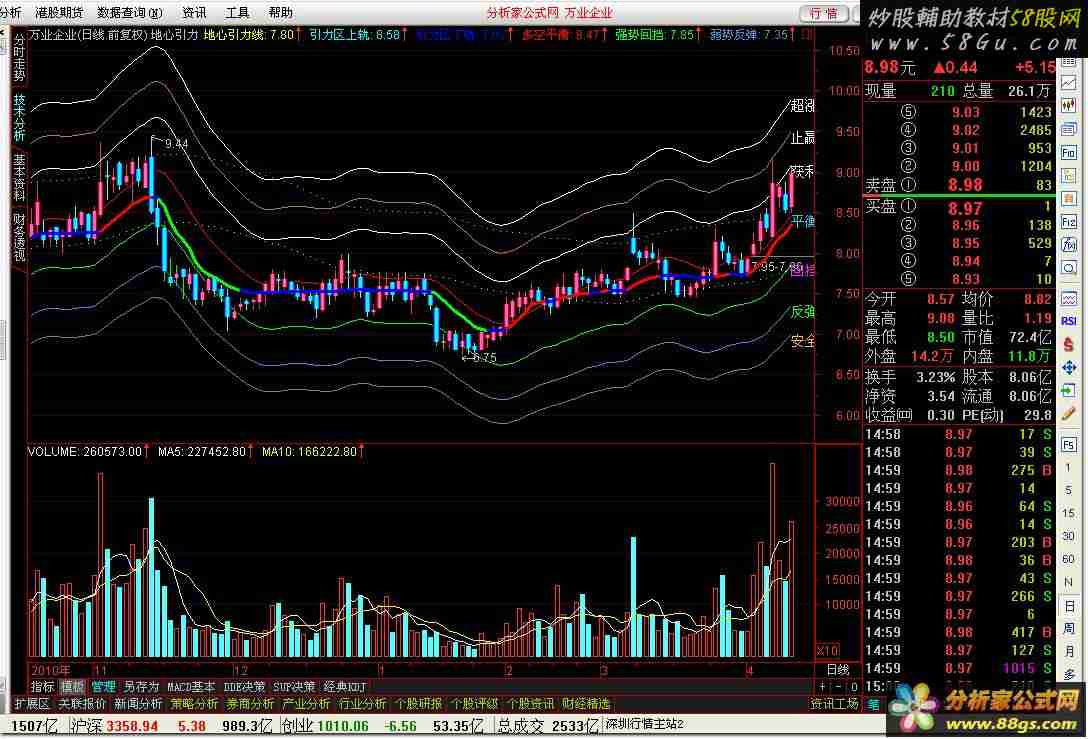
Task: Click 另存为 below the chart
Action: tap(141, 687)
